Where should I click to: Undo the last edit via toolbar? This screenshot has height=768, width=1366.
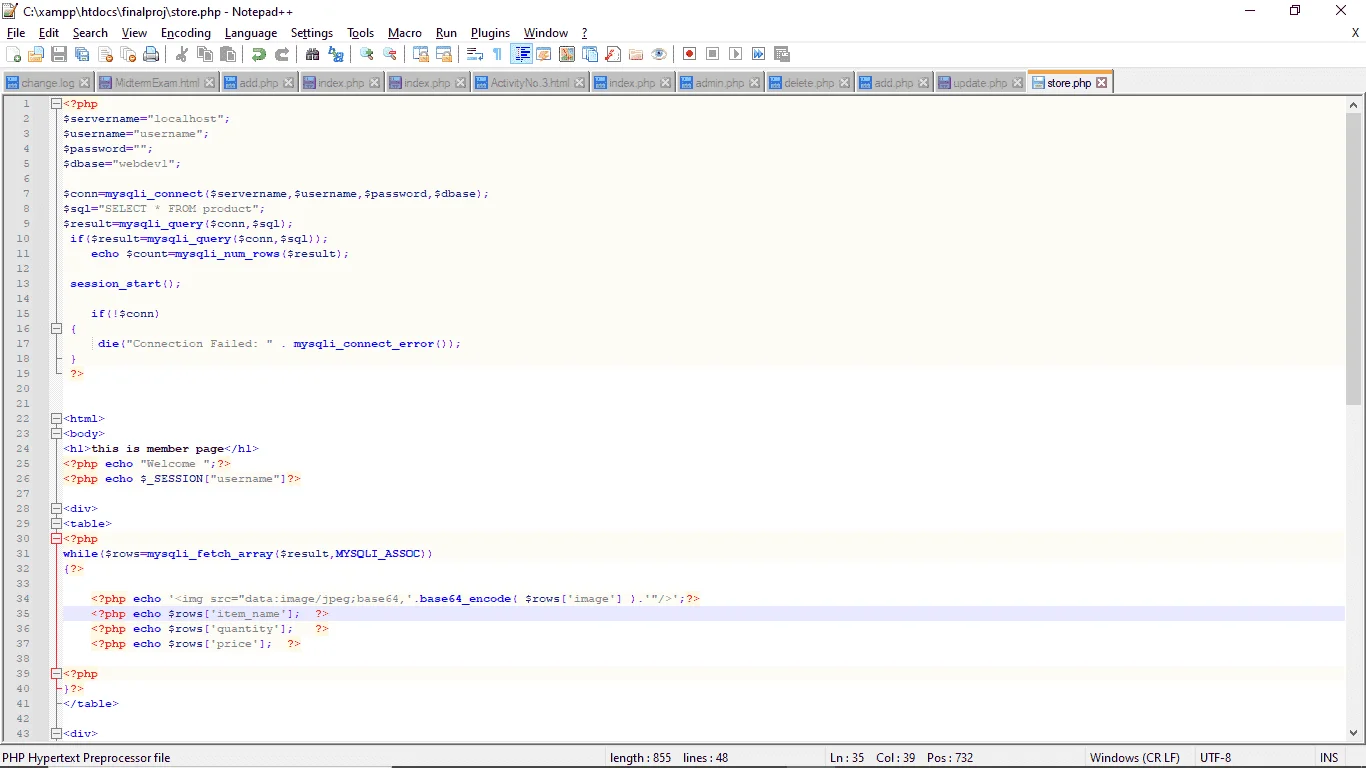point(259,54)
